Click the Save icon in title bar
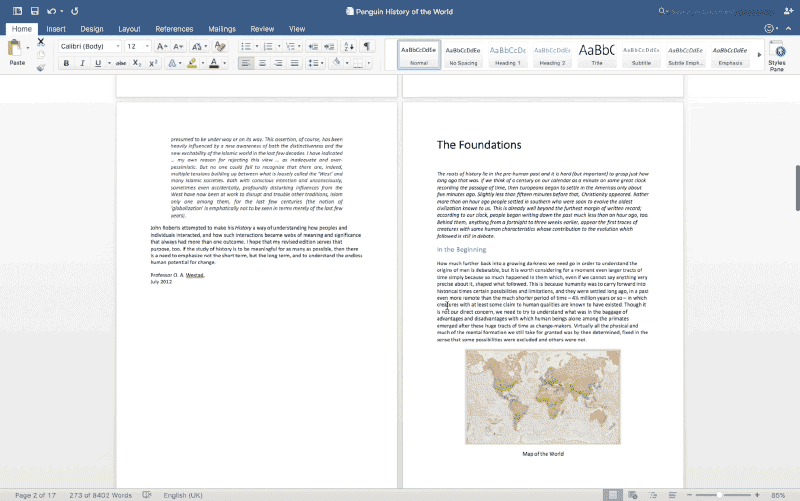Viewport: 800px width, 501px height. pos(34,10)
